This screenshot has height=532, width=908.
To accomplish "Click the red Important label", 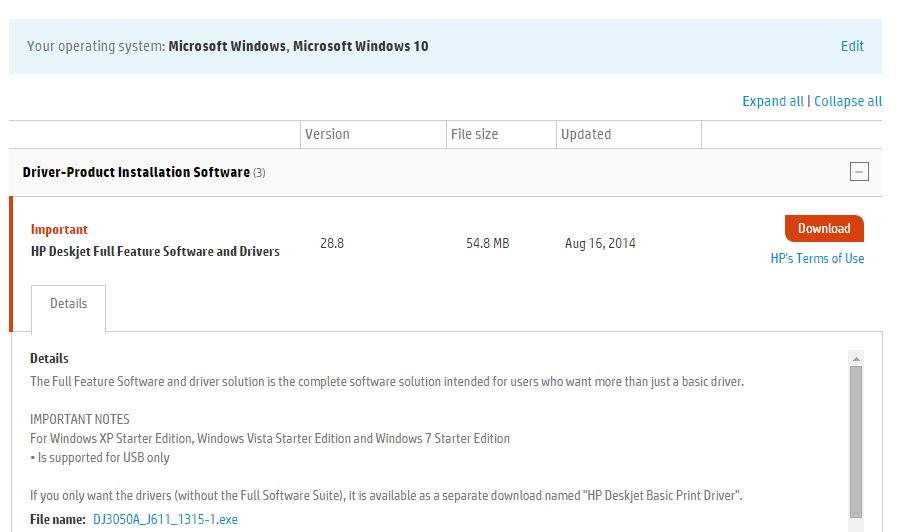I will [x=59, y=230].
